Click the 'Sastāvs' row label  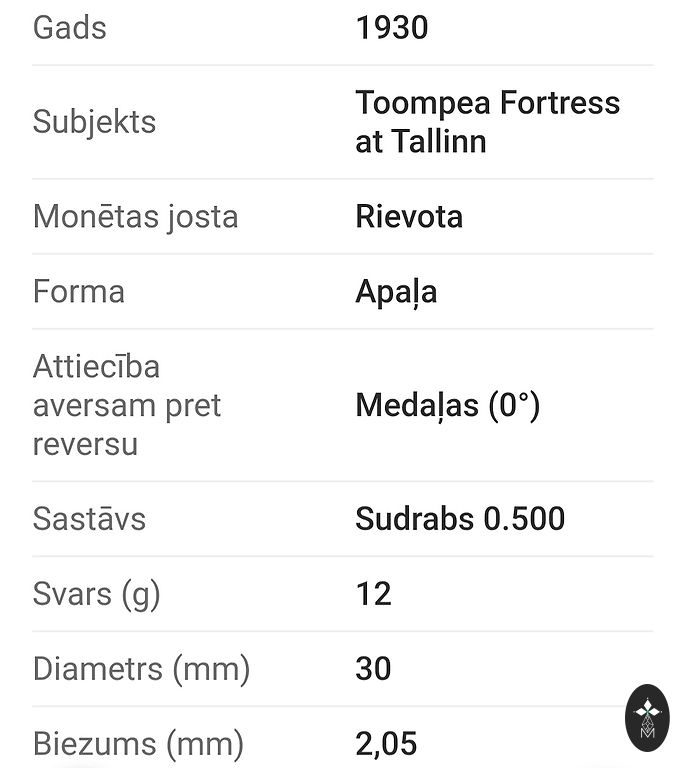point(90,519)
